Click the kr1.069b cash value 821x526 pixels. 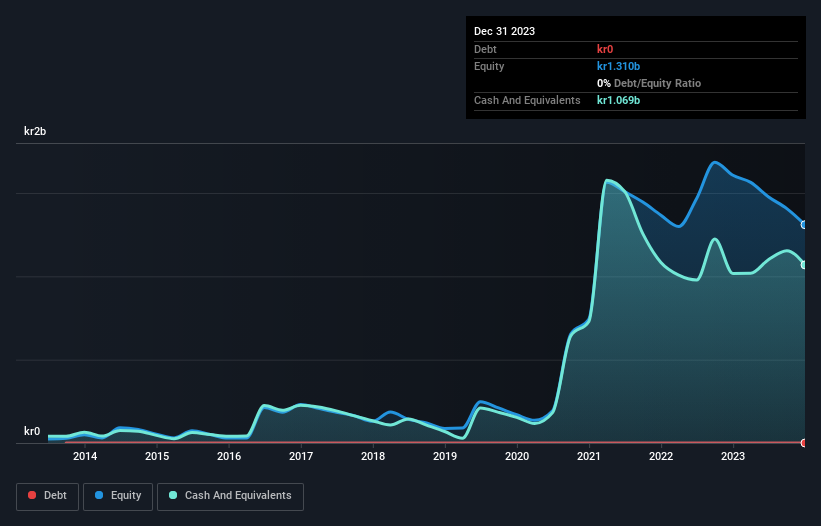click(x=618, y=100)
